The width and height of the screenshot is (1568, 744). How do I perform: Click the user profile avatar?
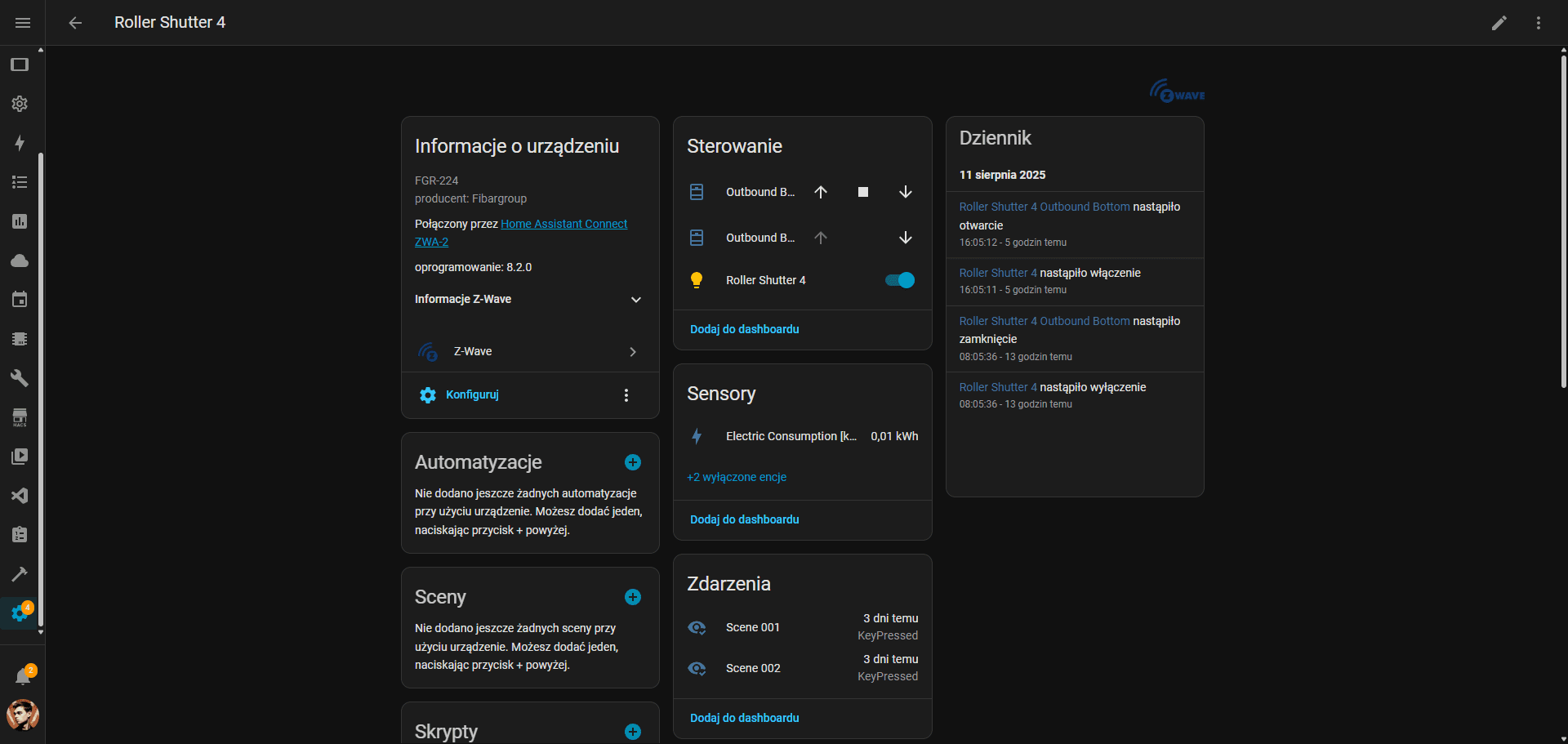[x=23, y=715]
